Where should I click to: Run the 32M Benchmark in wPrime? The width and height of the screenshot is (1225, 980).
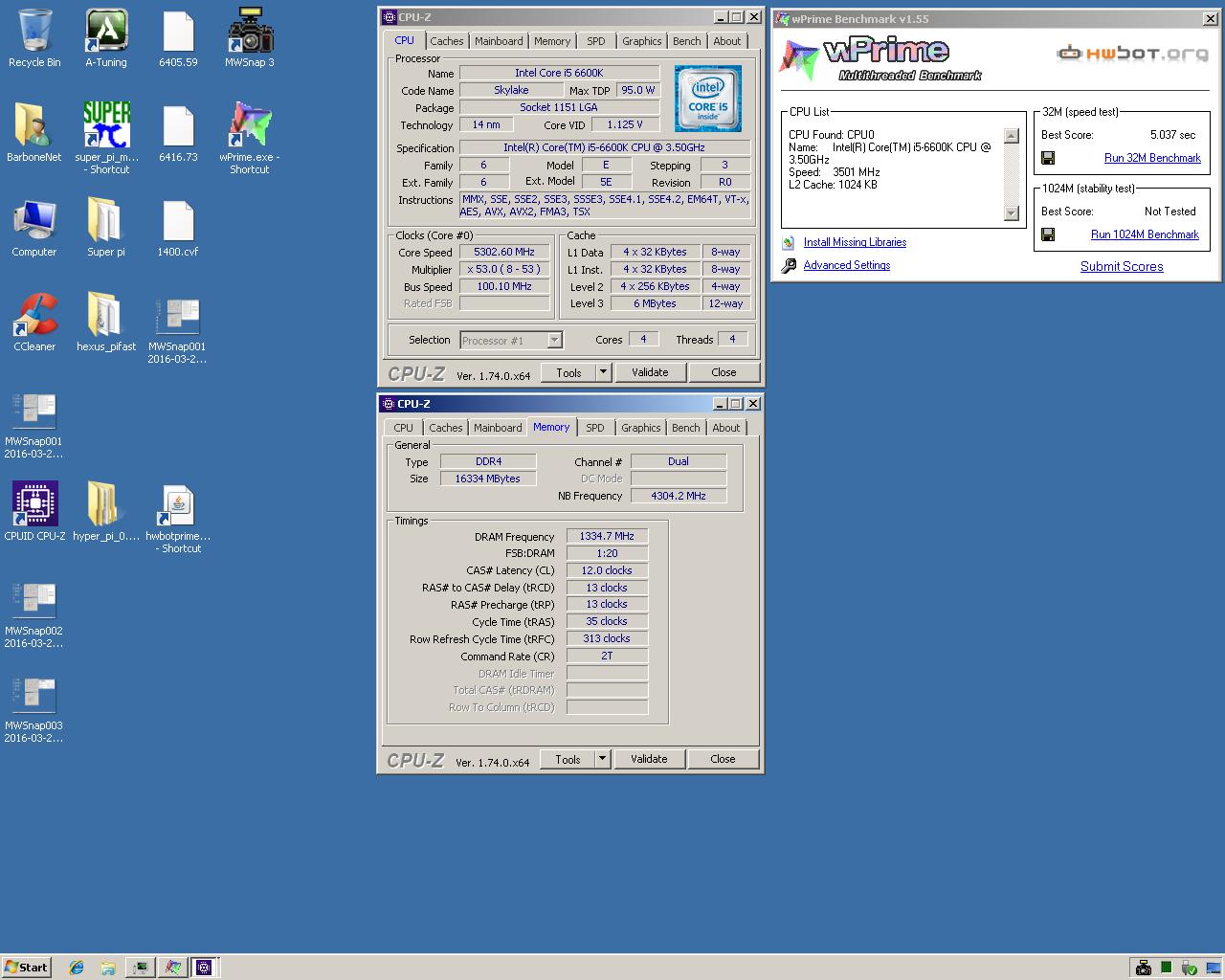pyautogui.click(x=1152, y=158)
